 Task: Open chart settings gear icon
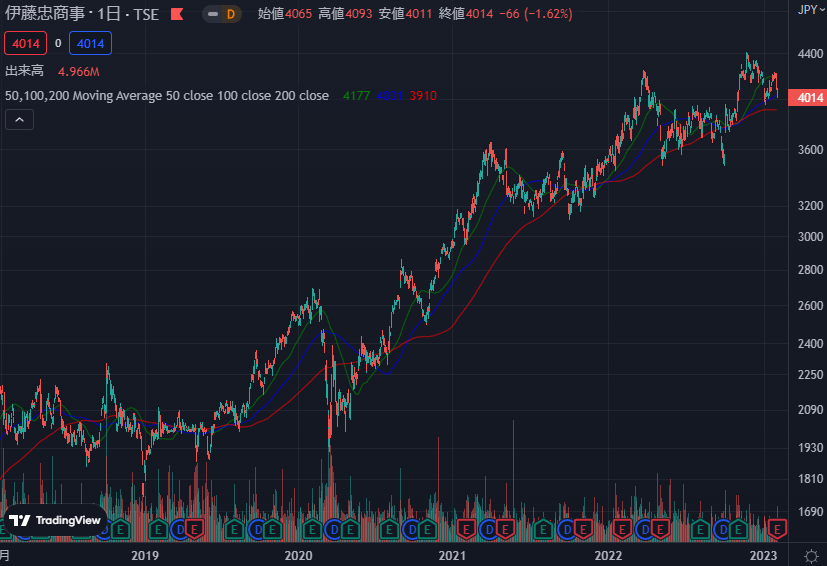[811, 555]
